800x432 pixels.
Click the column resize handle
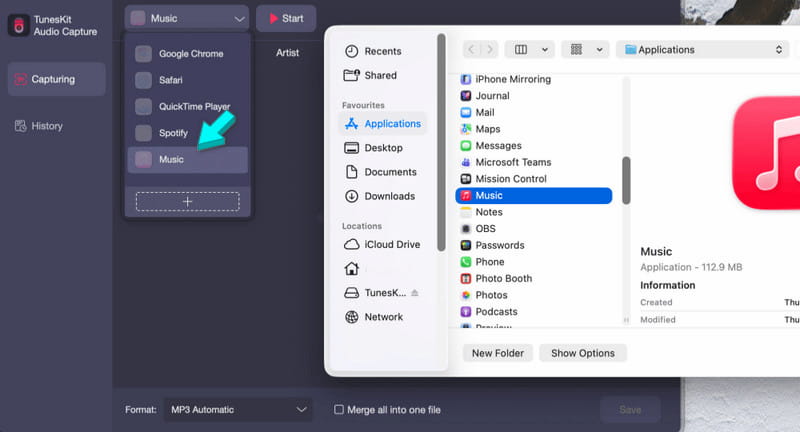(626, 320)
